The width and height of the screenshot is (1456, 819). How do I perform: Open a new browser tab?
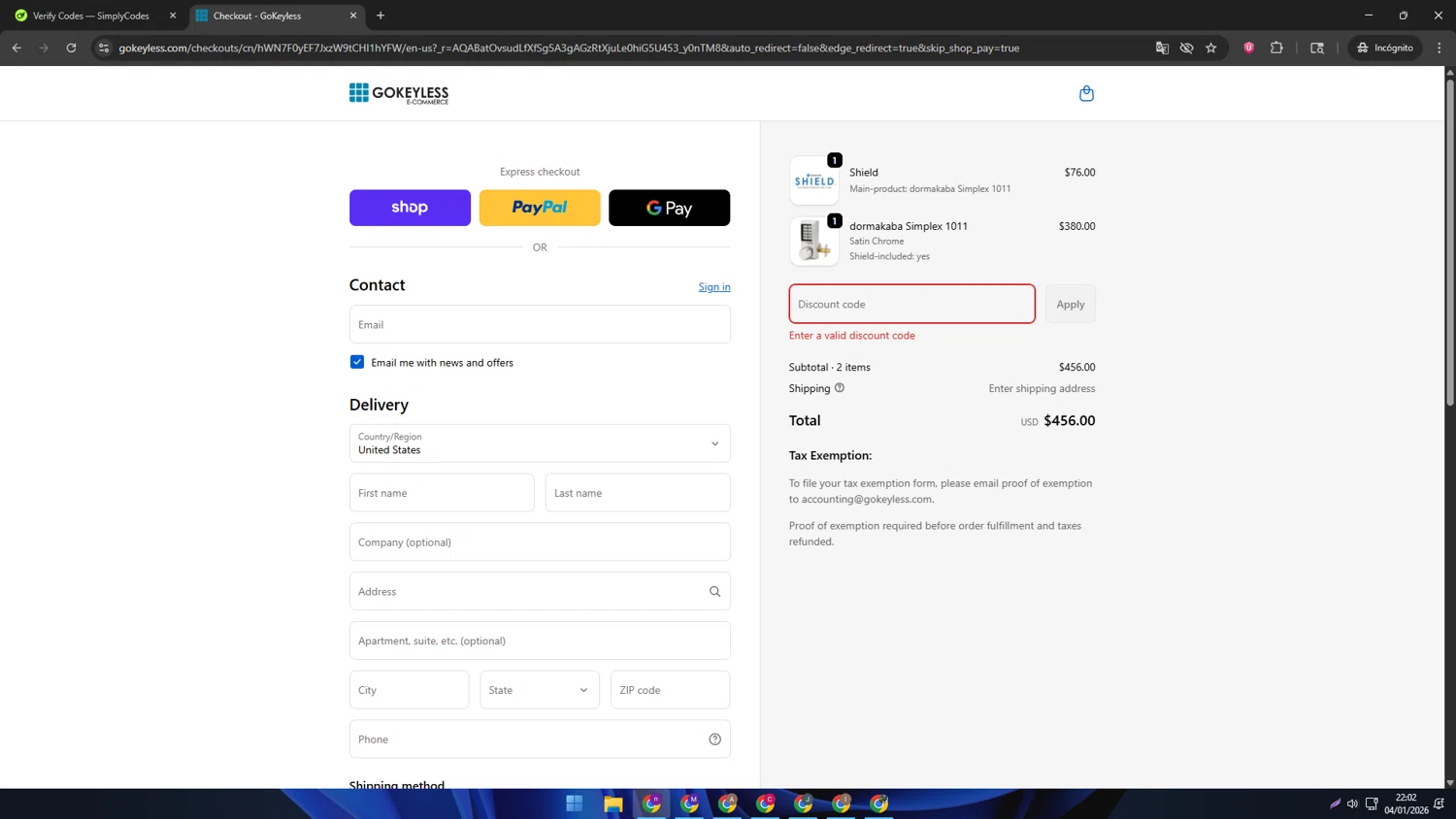[381, 16]
